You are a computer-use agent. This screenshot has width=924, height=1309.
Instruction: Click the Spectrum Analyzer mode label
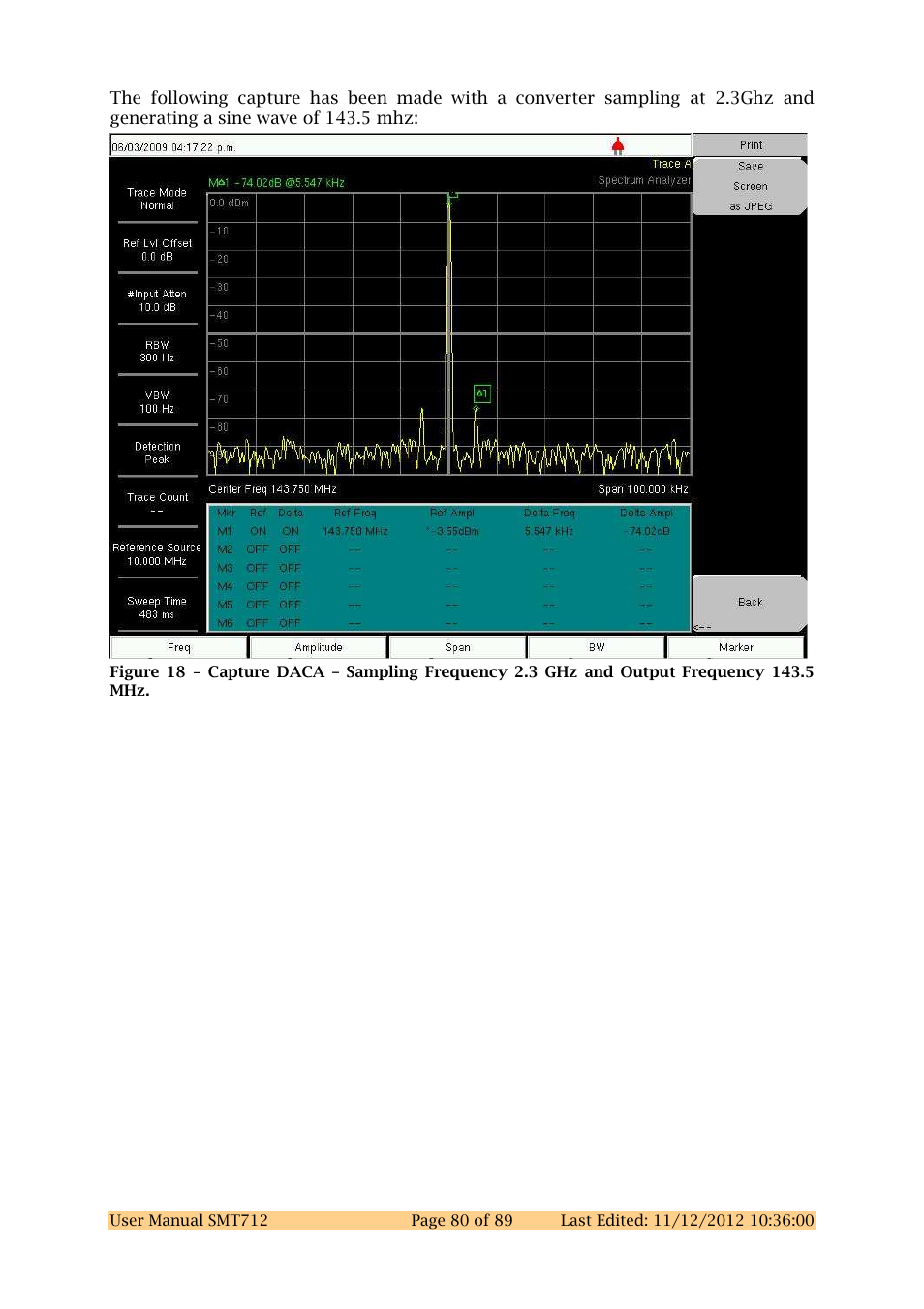(x=644, y=180)
